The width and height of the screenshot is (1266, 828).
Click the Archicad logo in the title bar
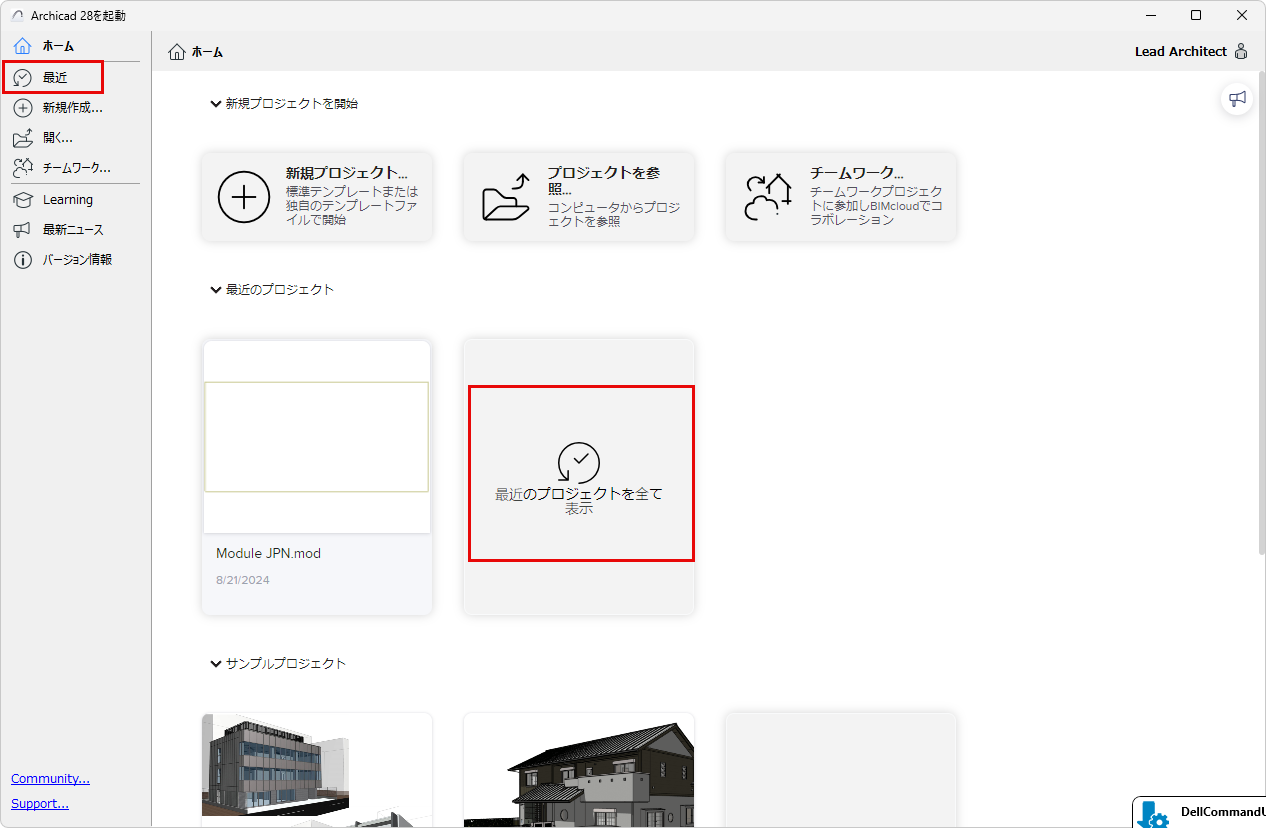(17, 15)
